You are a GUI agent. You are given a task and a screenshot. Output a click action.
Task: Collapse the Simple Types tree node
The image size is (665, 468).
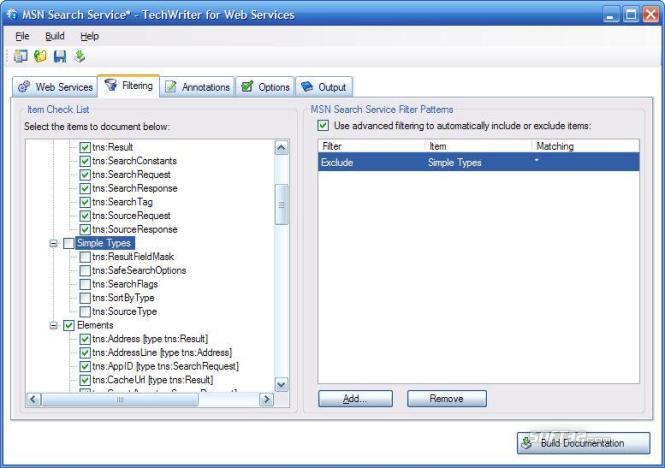[53, 244]
